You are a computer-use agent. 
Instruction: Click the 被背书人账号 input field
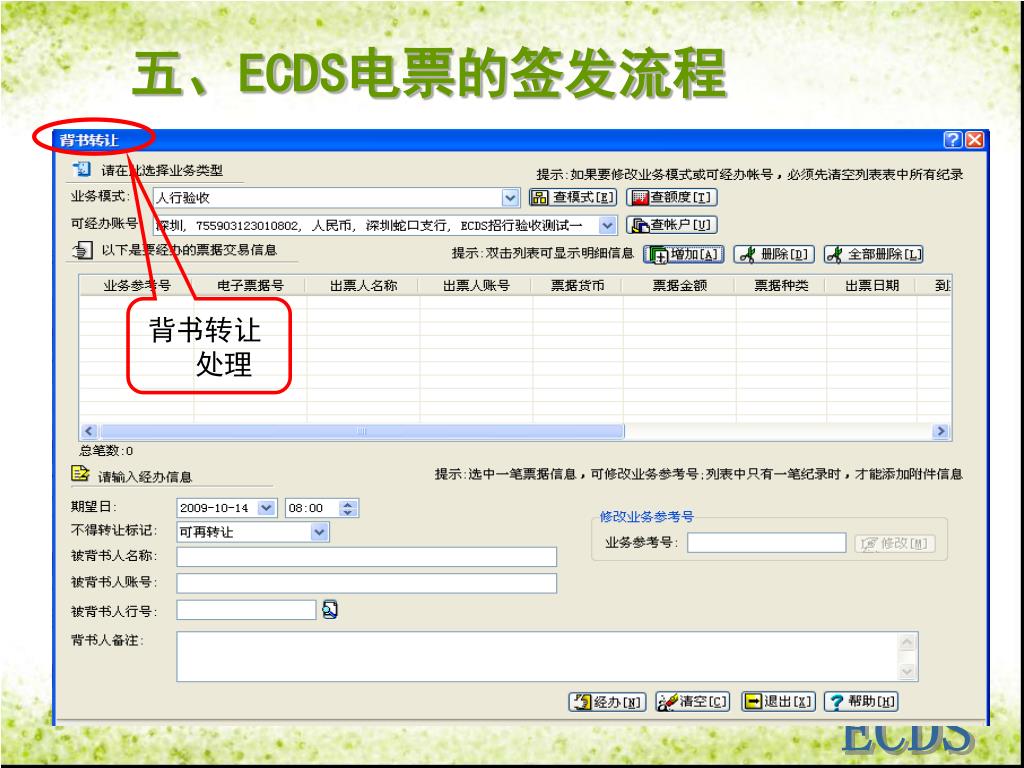366,583
